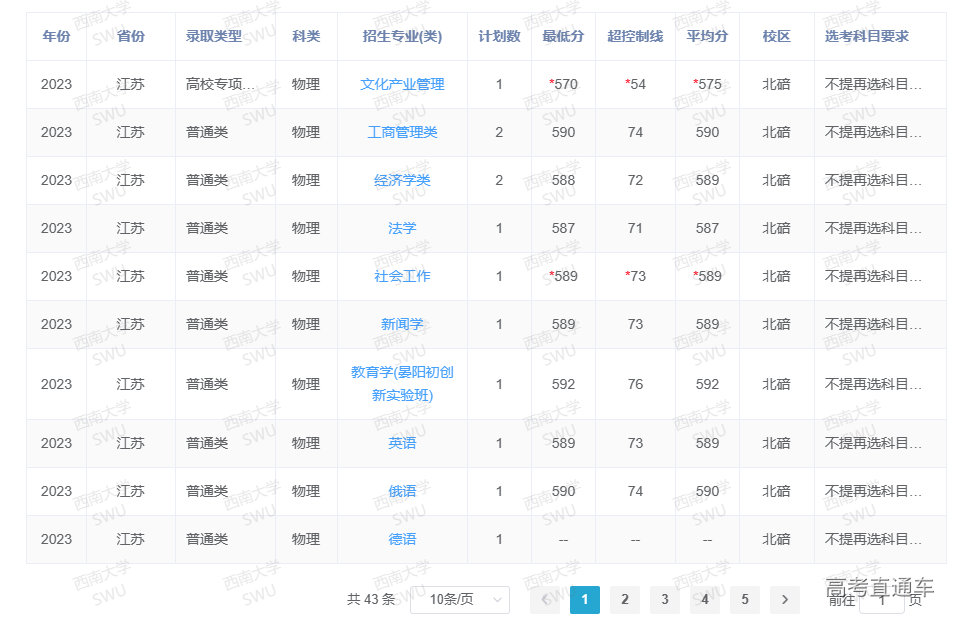Open page 5 of results
The width and height of the screenshot is (963, 627).
pos(745,599)
